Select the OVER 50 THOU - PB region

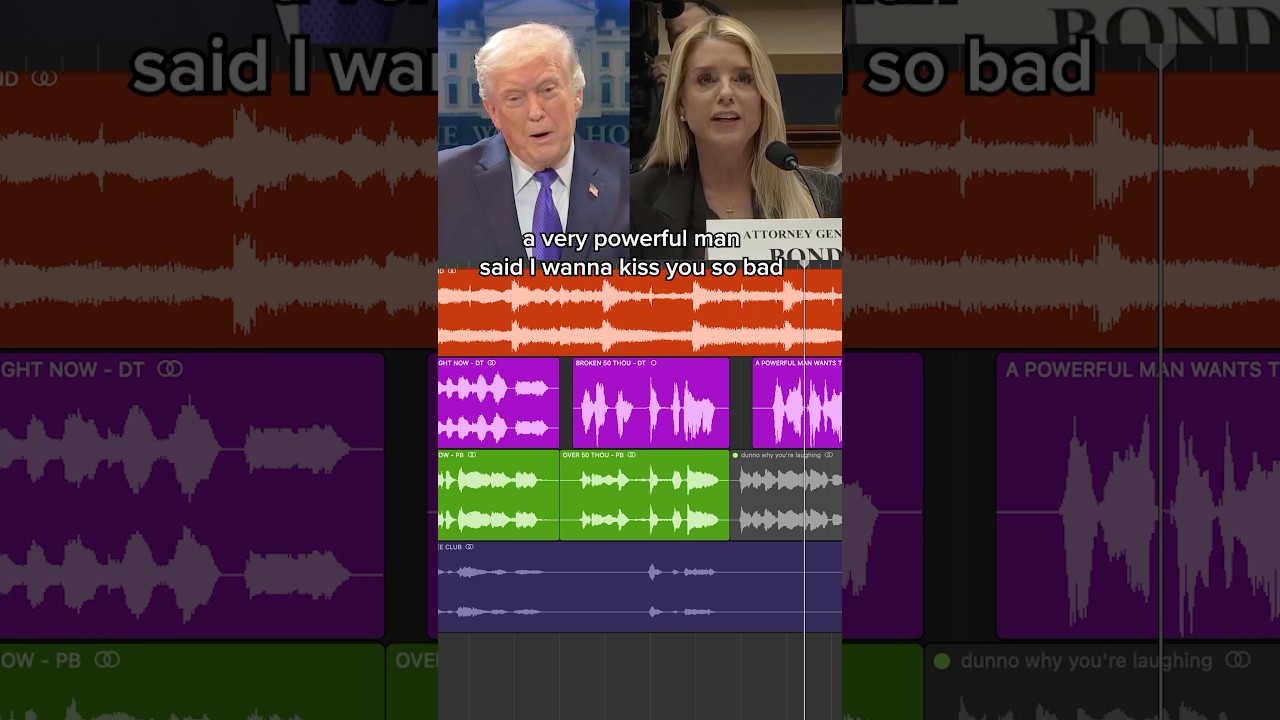coord(644,495)
